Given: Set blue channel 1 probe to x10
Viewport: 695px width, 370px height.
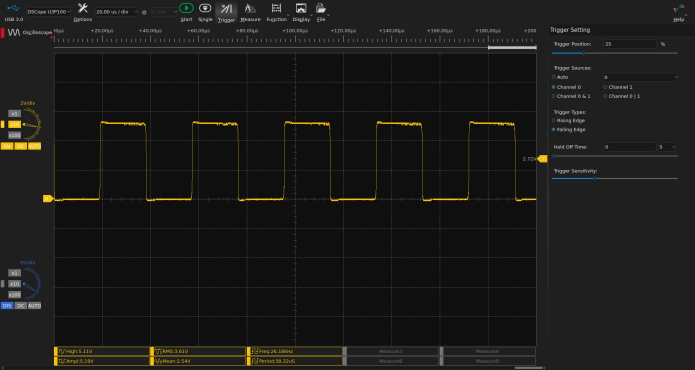Looking at the screenshot, I should click(14, 284).
